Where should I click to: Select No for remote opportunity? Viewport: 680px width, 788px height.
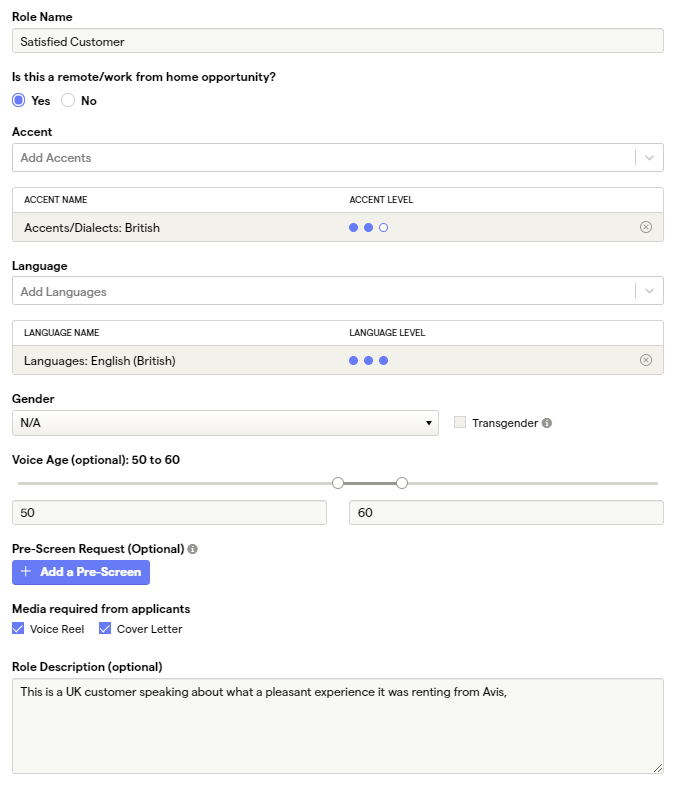(69, 100)
